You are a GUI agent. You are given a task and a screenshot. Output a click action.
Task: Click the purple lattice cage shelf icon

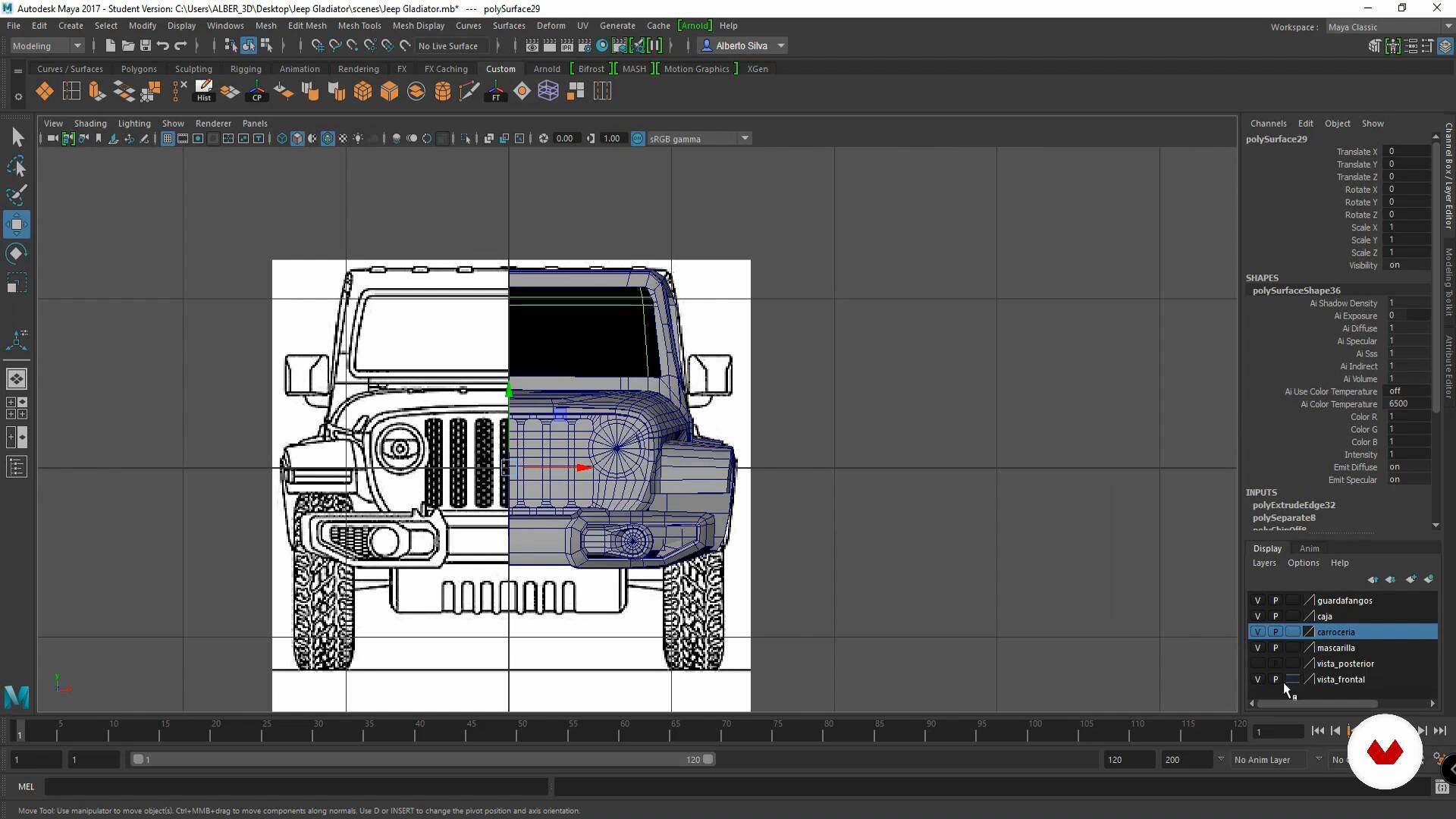548,91
